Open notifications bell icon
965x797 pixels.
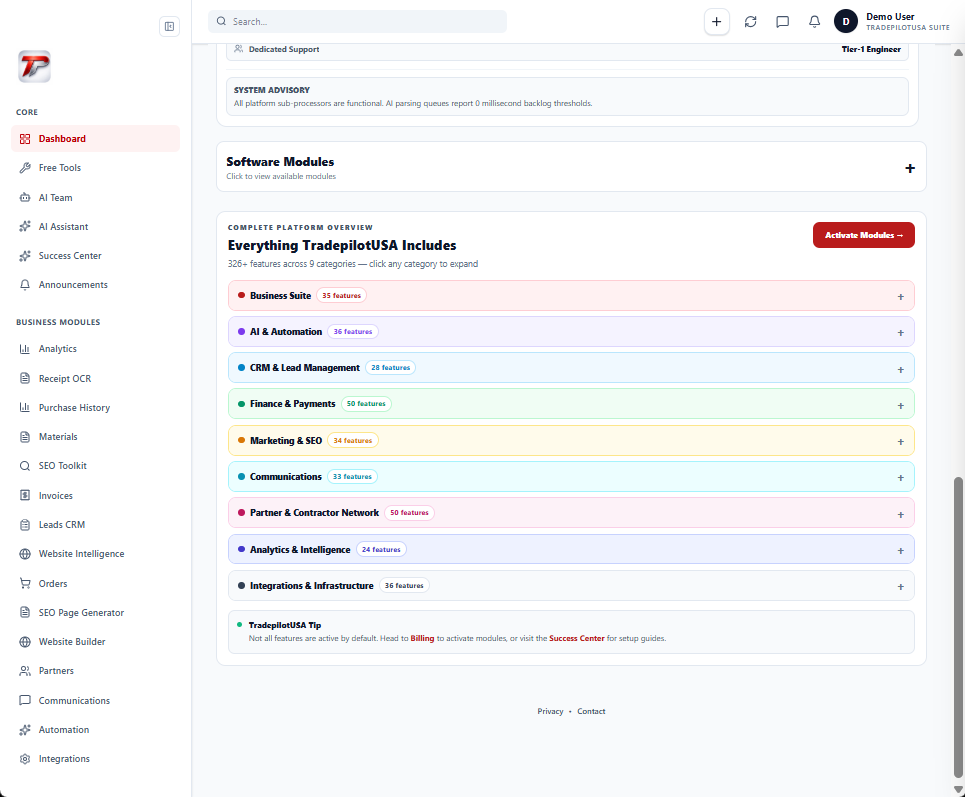click(814, 22)
